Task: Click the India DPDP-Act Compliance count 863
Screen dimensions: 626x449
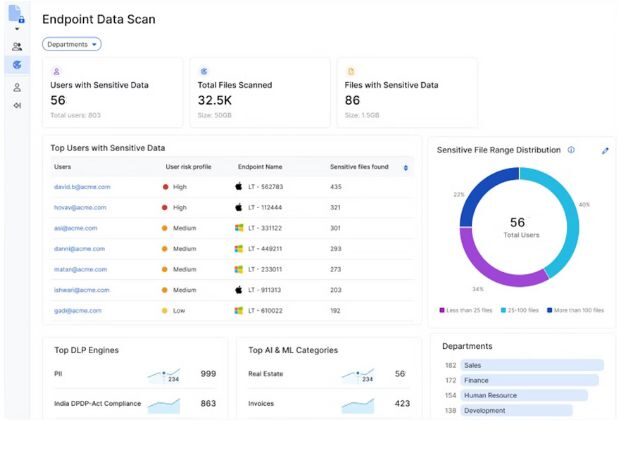Action: (208, 404)
